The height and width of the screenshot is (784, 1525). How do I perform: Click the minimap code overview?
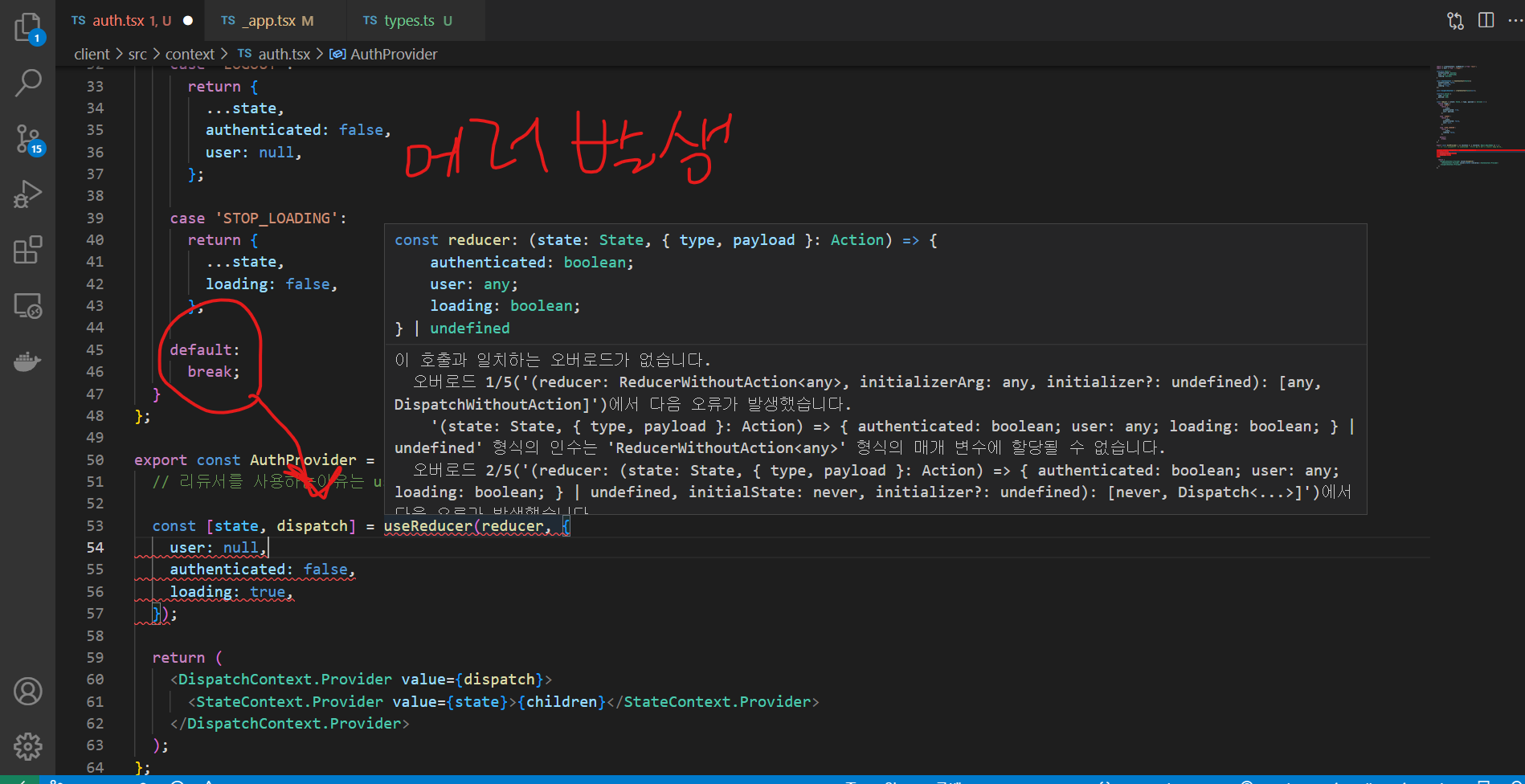click(x=1479, y=116)
